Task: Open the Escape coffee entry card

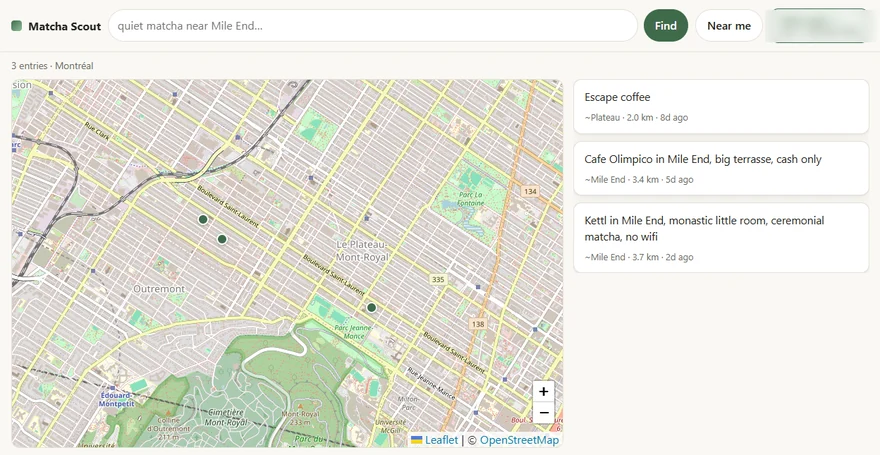Action: 721,107
